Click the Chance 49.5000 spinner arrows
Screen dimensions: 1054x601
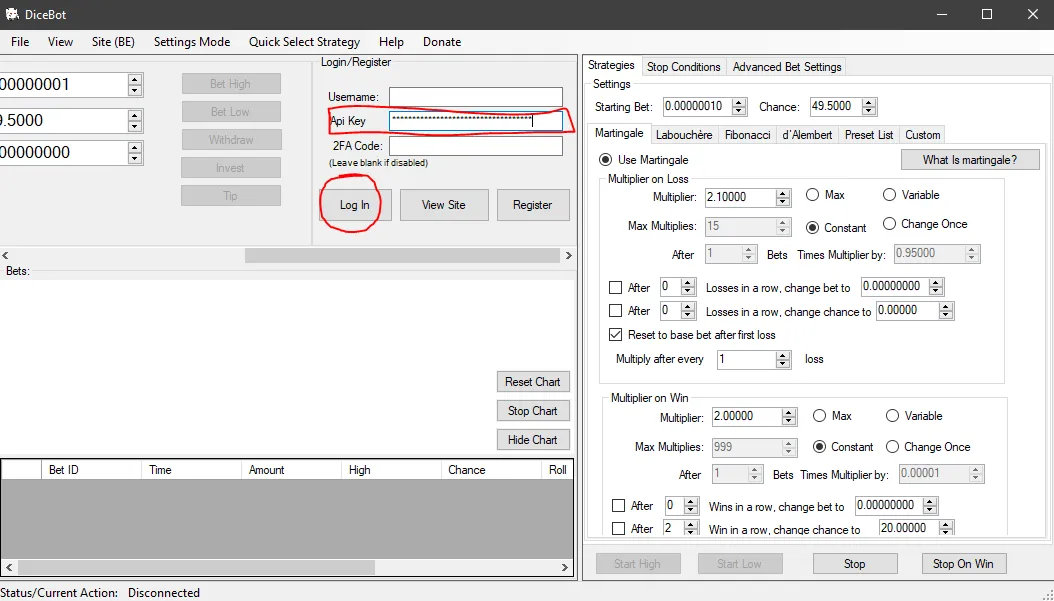coord(869,106)
